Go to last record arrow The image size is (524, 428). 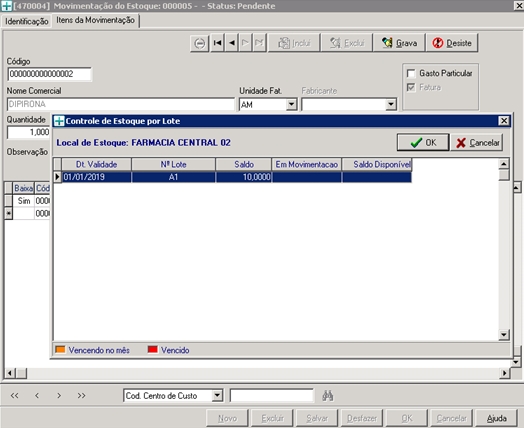click(259, 43)
